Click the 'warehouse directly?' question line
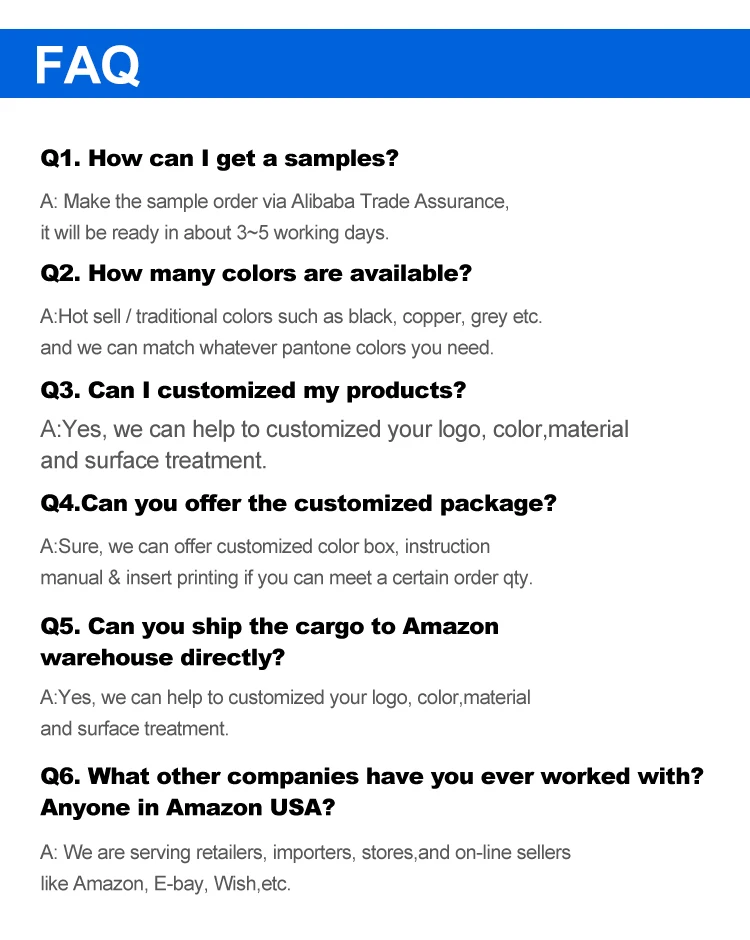 (x=162, y=658)
